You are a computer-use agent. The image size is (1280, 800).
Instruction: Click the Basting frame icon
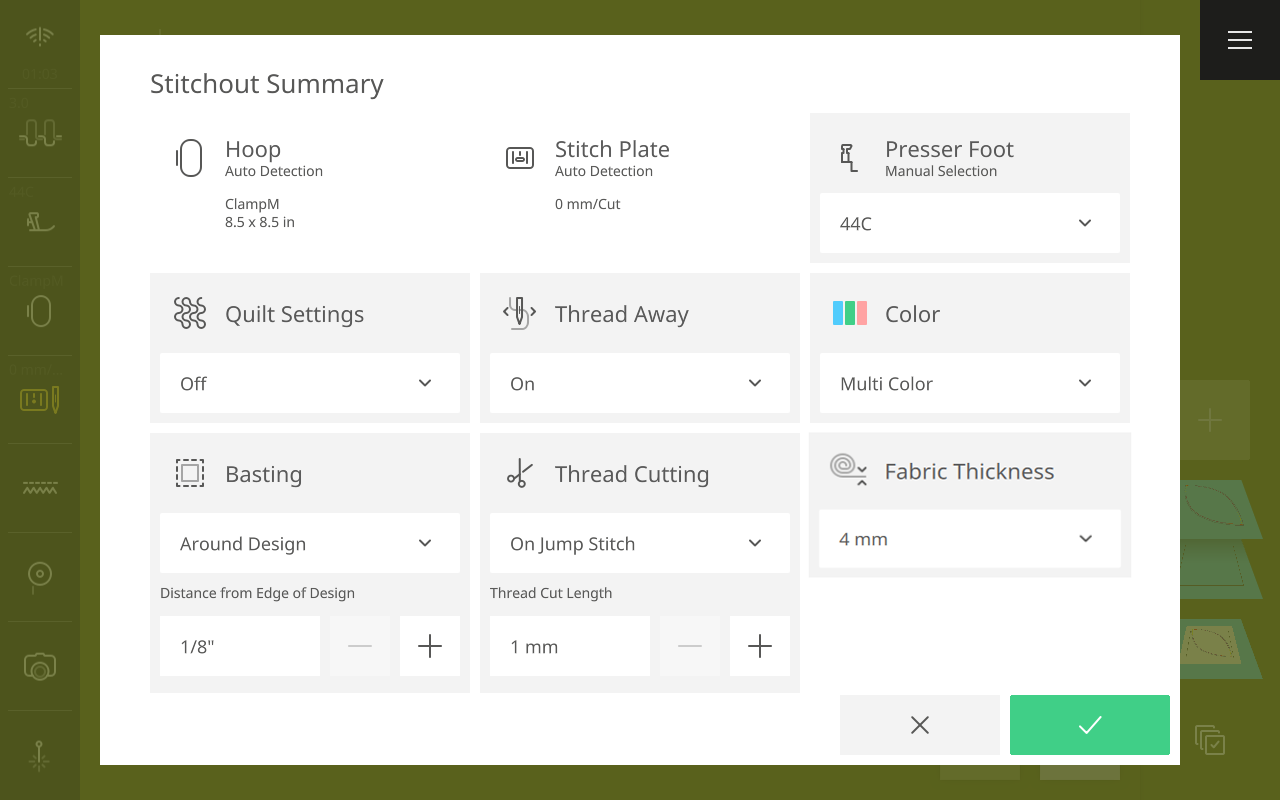point(190,474)
